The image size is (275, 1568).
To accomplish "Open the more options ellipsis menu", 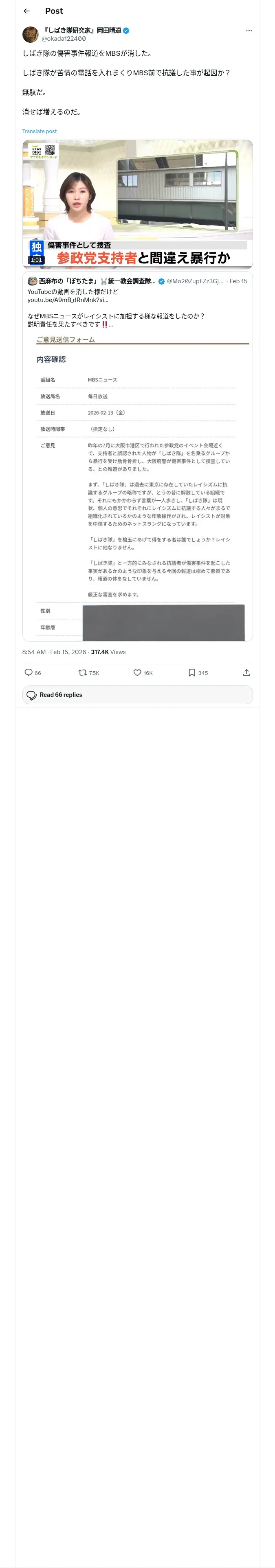I will 249,31.
